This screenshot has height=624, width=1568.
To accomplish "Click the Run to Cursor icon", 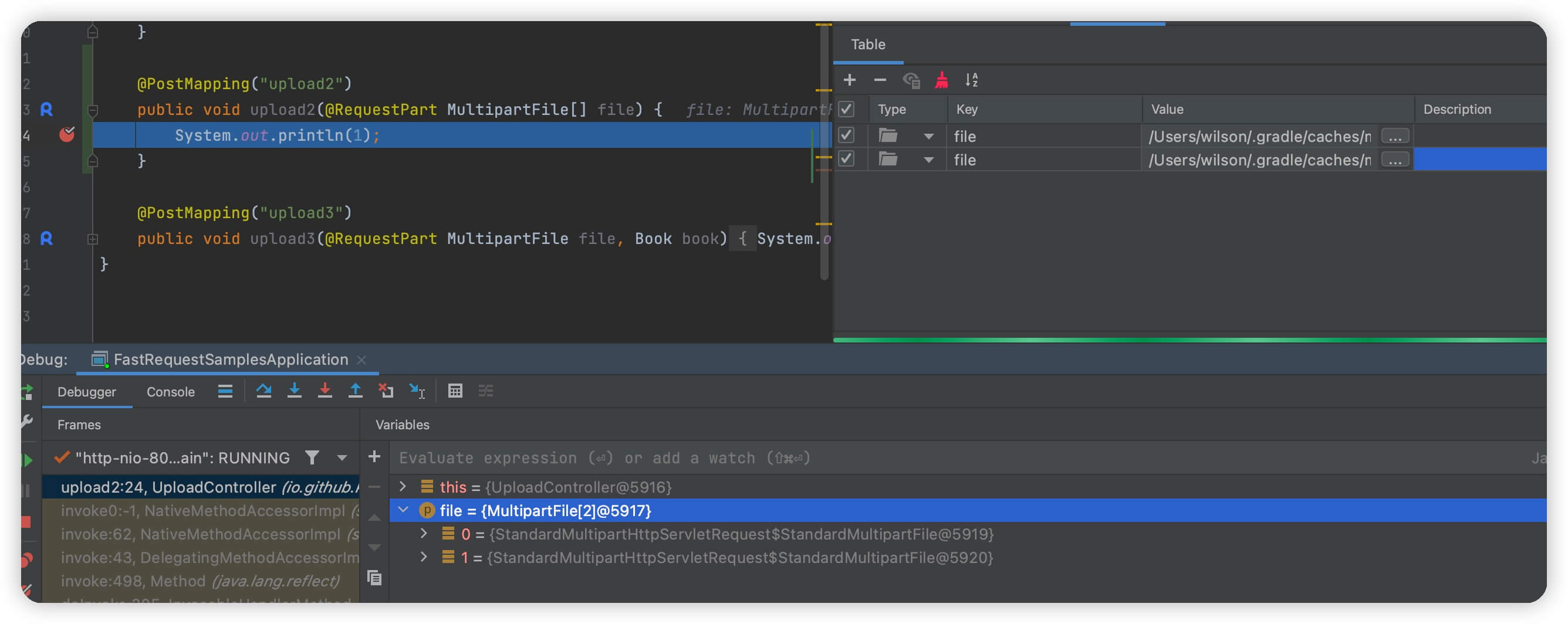I will click(x=417, y=391).
